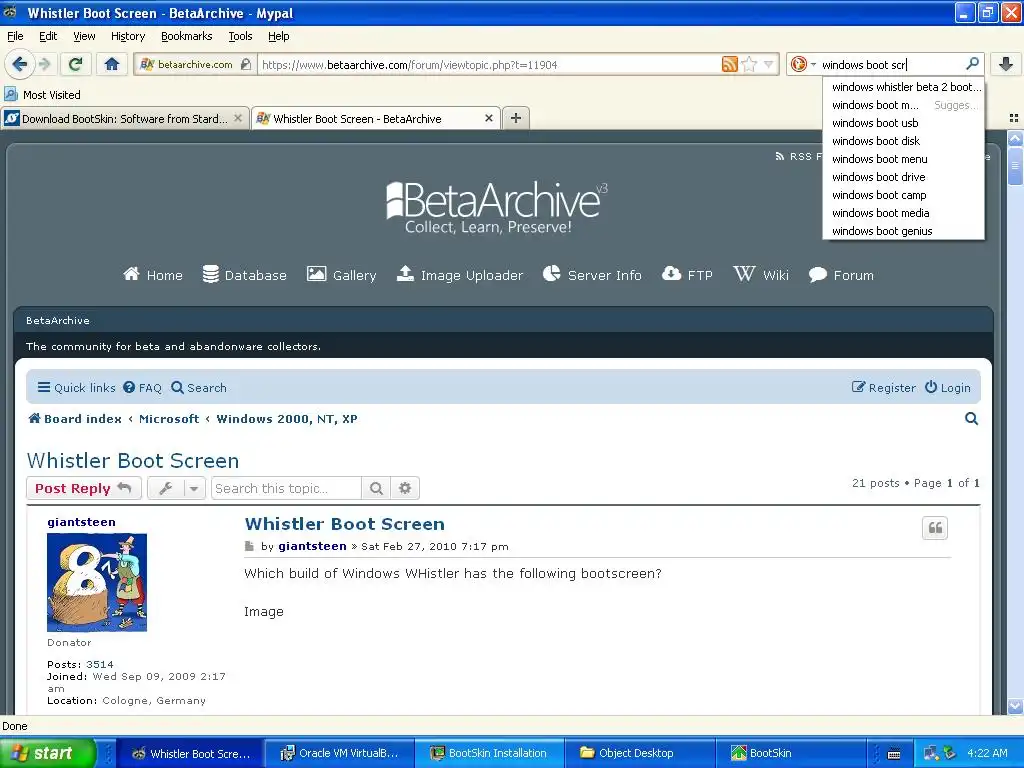
Task: Open the View menu
Action: click(x=84, y=36)
